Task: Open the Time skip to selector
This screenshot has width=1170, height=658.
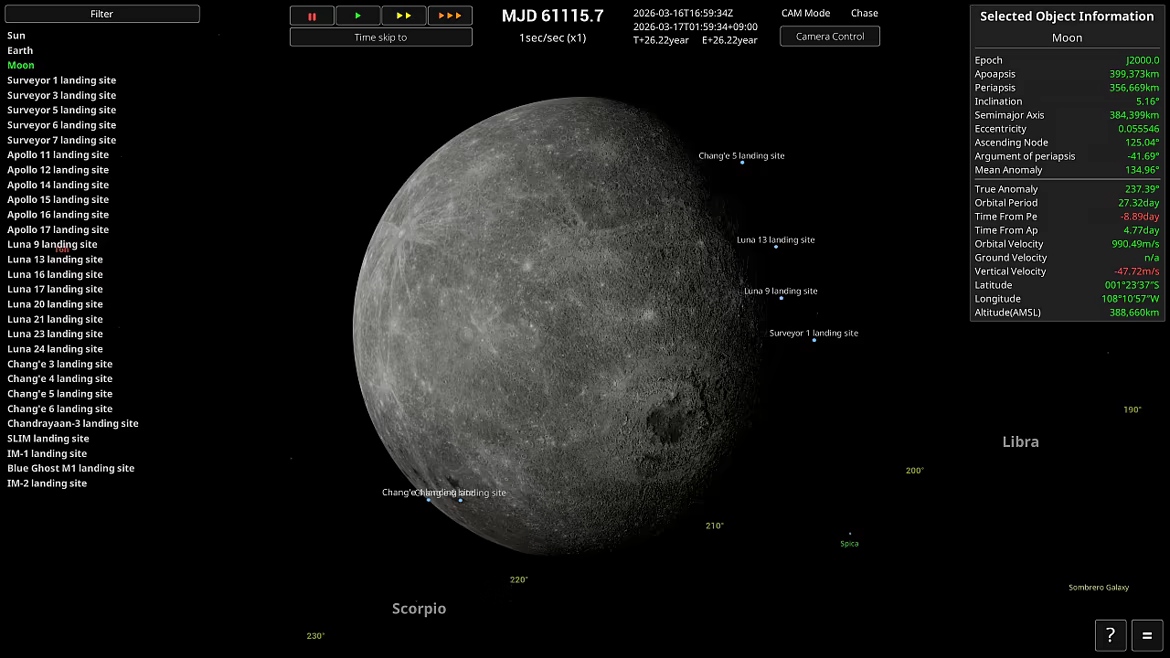Action: point(381,37)
